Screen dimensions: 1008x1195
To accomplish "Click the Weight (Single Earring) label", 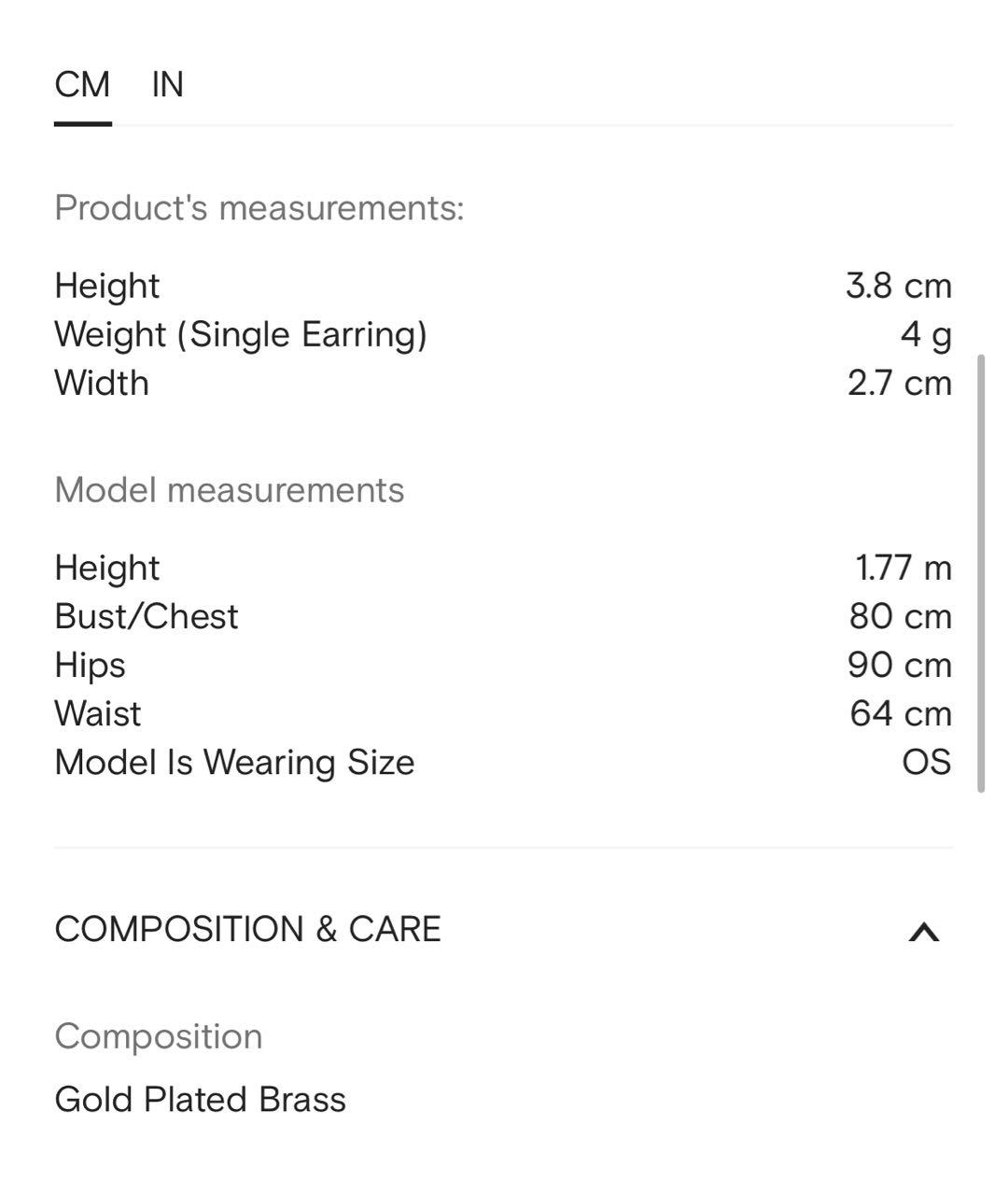I will [x=240, y=334].
